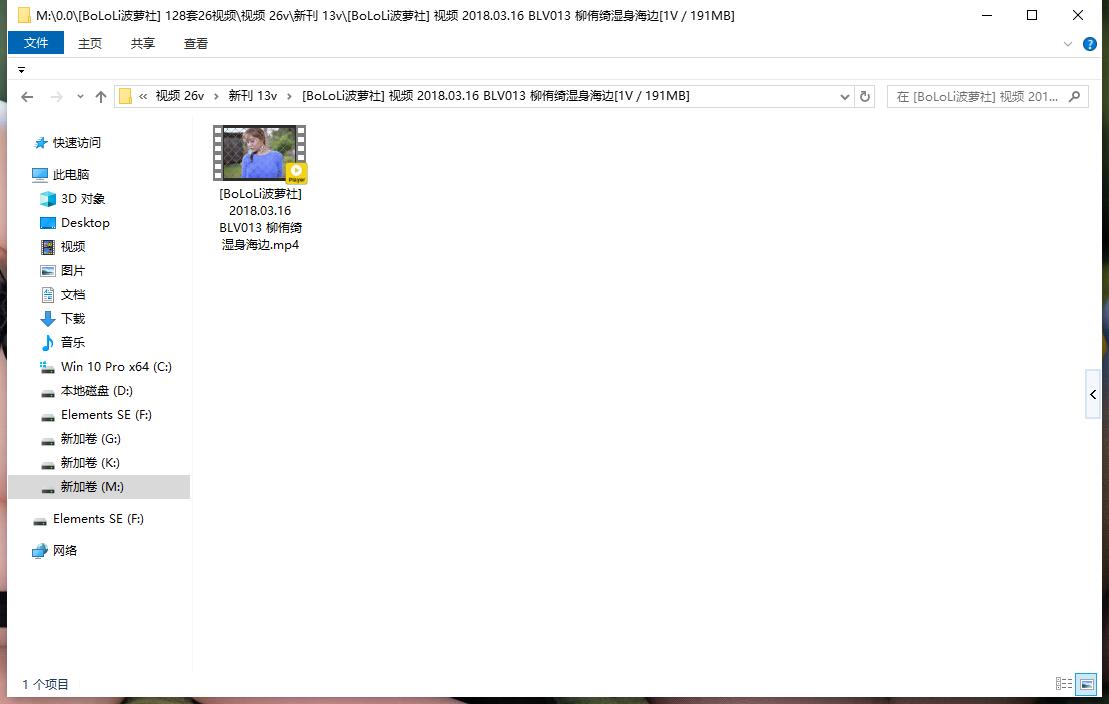Open Win 10 Pro x64 (C:) drive
The width and height of the screenshot is (1109, 704).
click(116, 367)
